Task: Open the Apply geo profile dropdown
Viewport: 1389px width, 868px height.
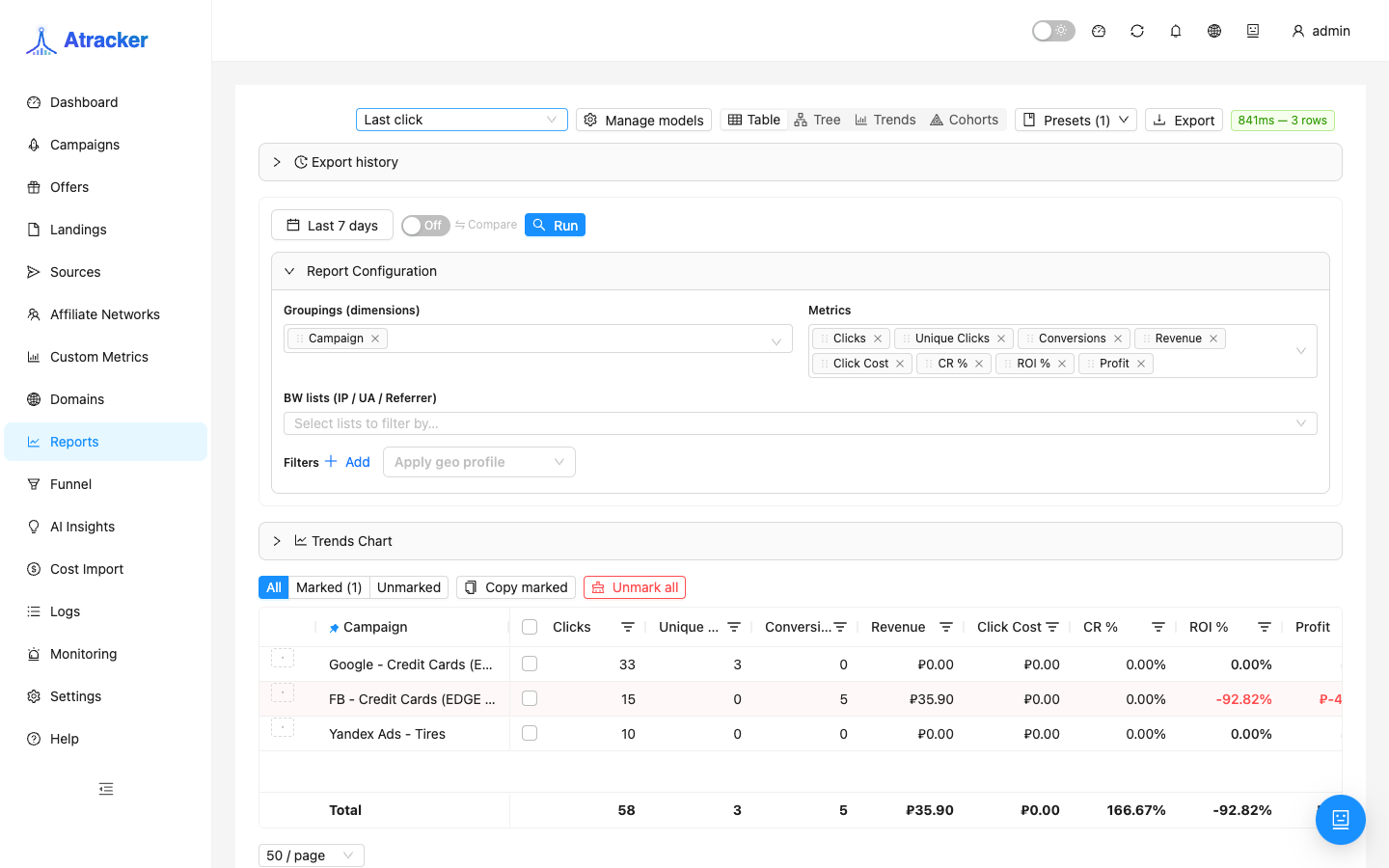Action: pyautogui.click(x=479, y=462)
